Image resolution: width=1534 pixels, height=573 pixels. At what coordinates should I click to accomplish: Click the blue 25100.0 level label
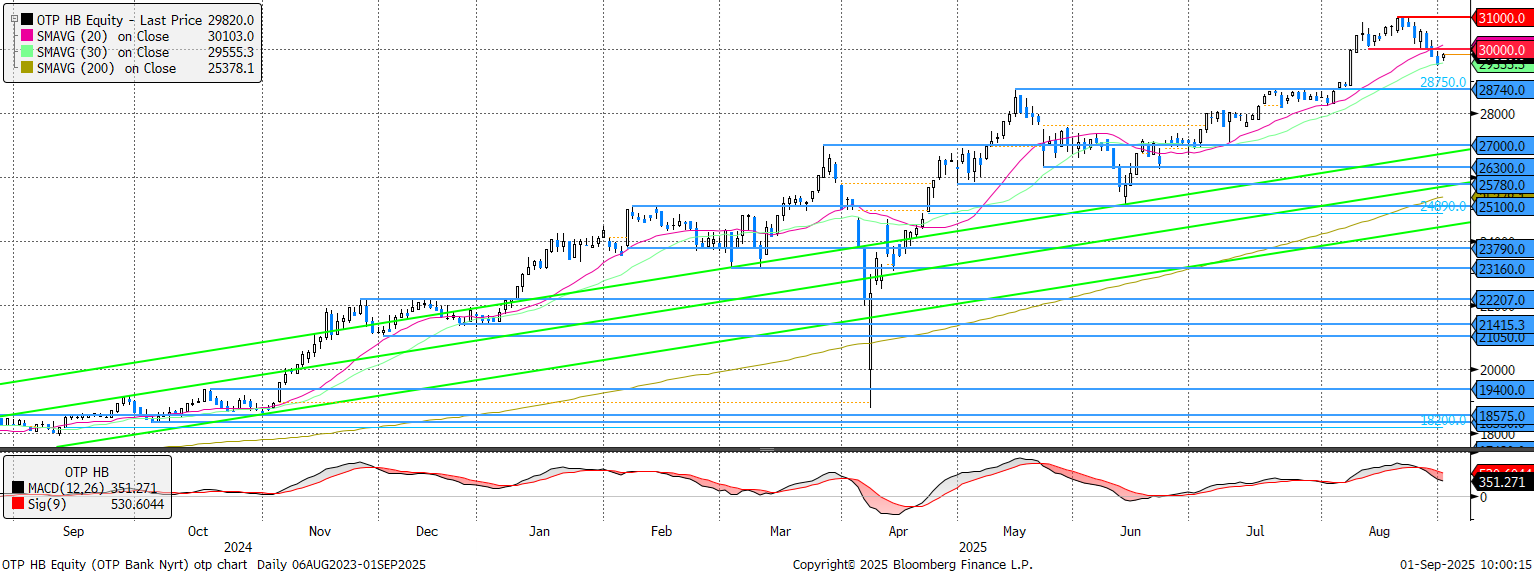[1502, 207]
